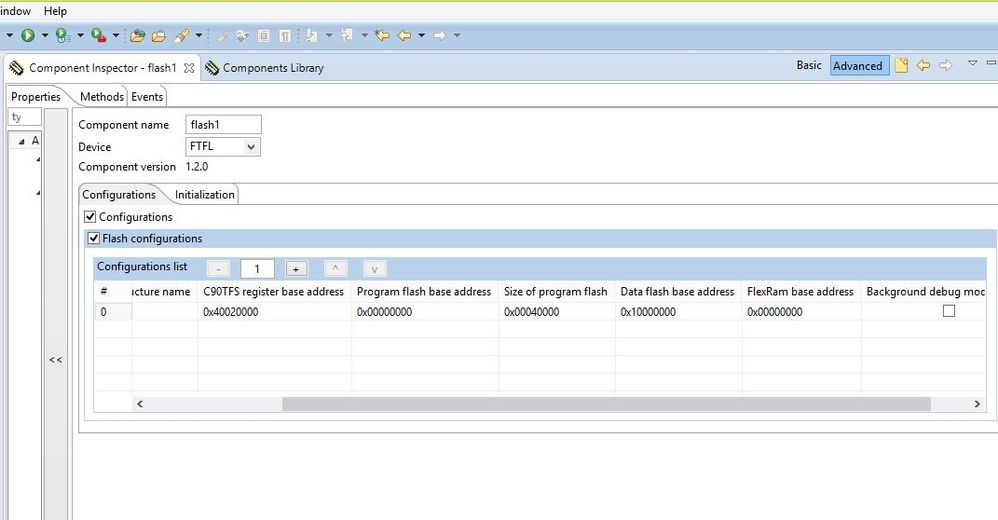998x520 pixels.
Task: Open the dropdown arrow next to green Run button
Action: pyautogui.click(x=45, y=36)
